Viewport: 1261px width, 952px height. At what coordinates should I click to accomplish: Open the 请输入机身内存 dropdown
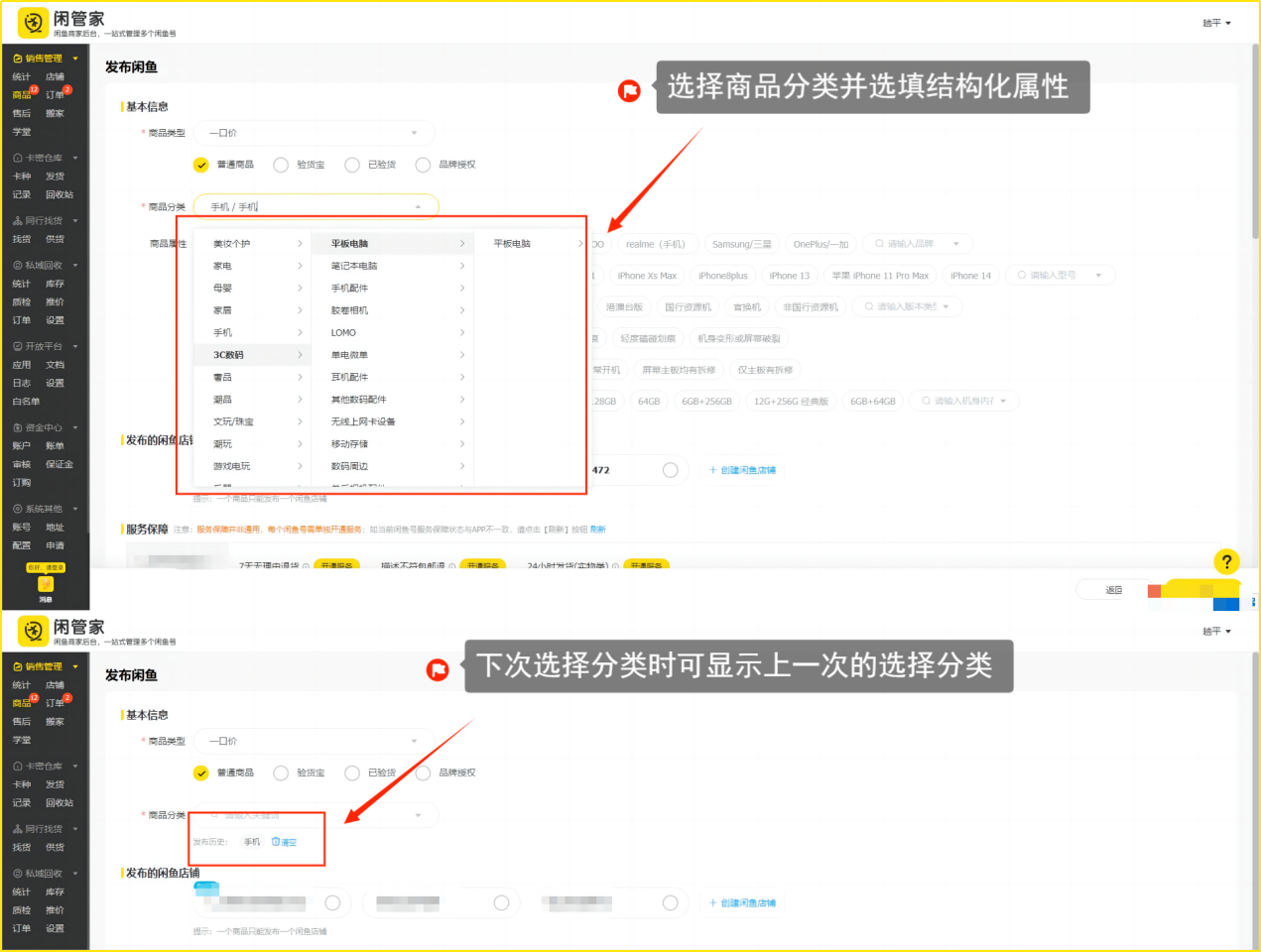pos(1003,402)
